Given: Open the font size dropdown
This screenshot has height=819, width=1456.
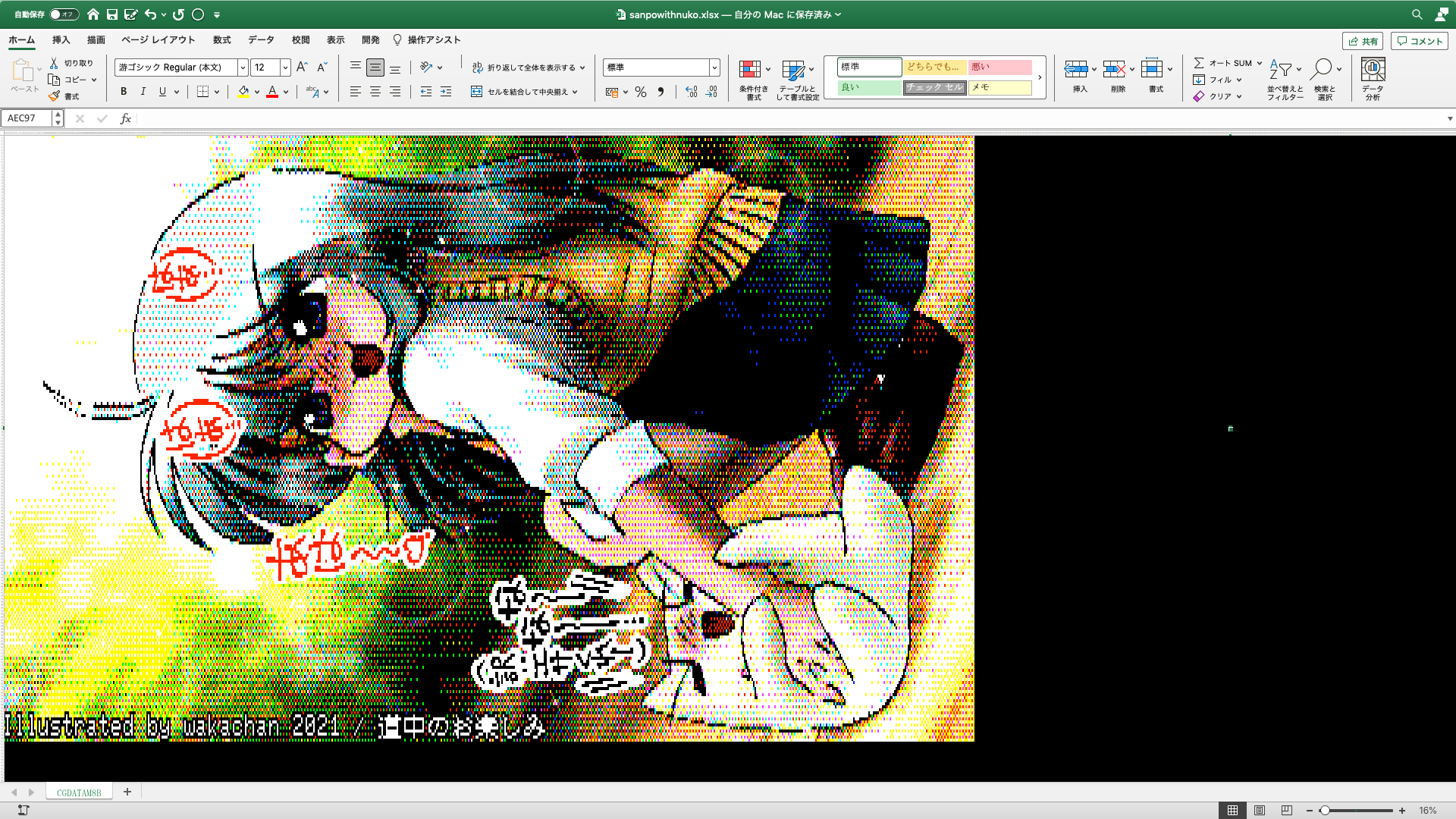Looking at the screenshot, I should click(x=285, y=67).
